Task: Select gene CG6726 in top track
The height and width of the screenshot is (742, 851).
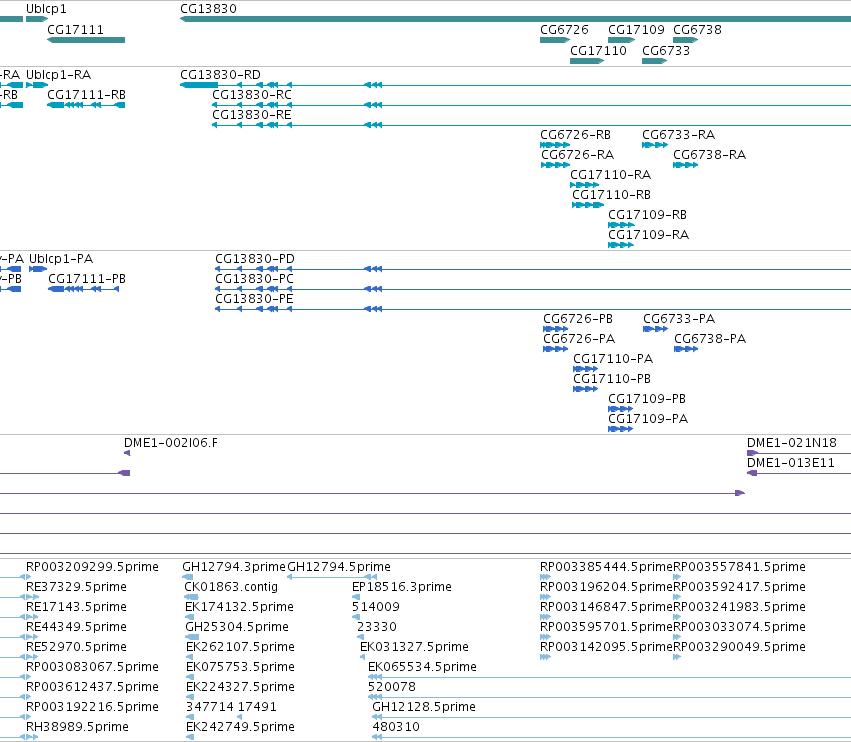Action: [555, 40]
